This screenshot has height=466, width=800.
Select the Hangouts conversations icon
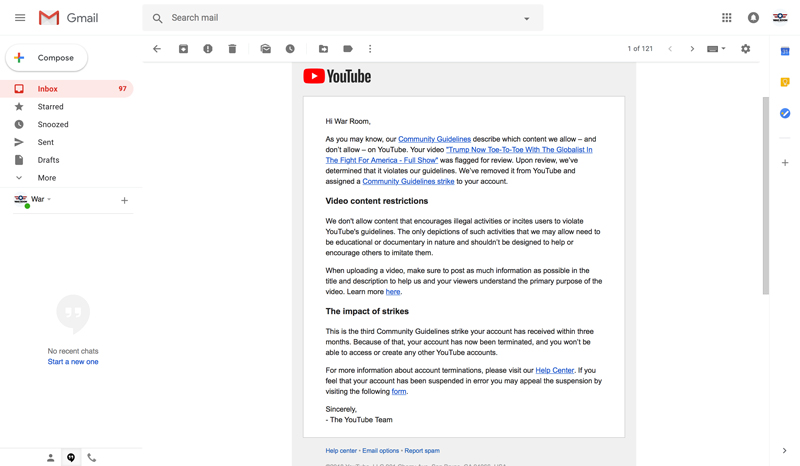coord(71,458)
